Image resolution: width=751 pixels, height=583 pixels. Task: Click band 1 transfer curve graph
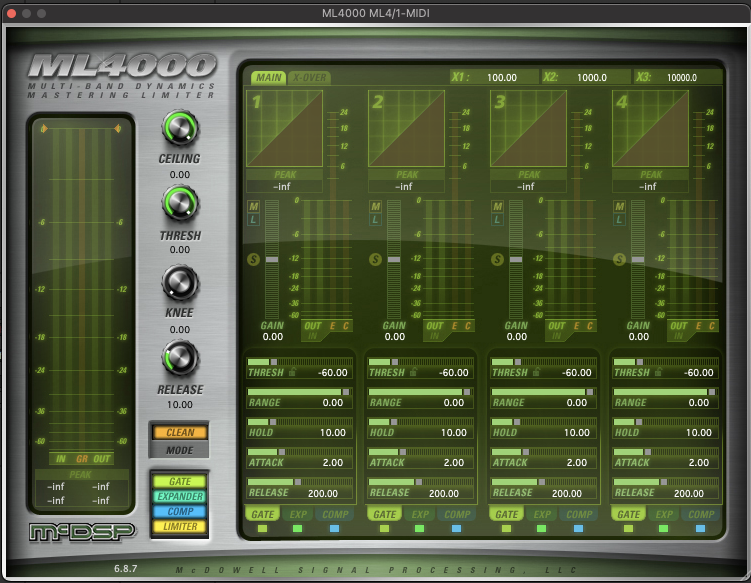(x=284, y=128)
